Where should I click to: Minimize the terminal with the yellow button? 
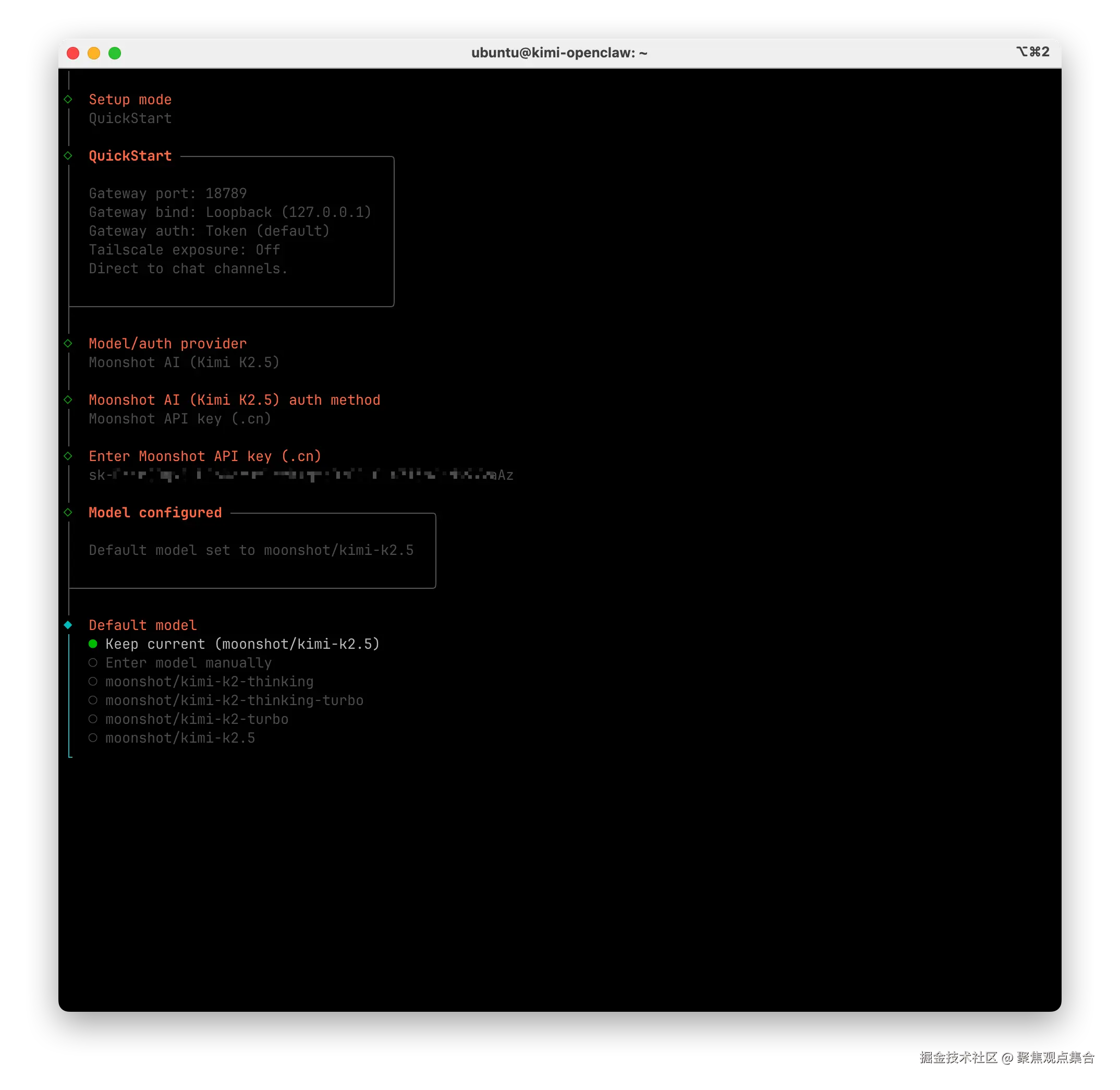(x=94, y=53)
